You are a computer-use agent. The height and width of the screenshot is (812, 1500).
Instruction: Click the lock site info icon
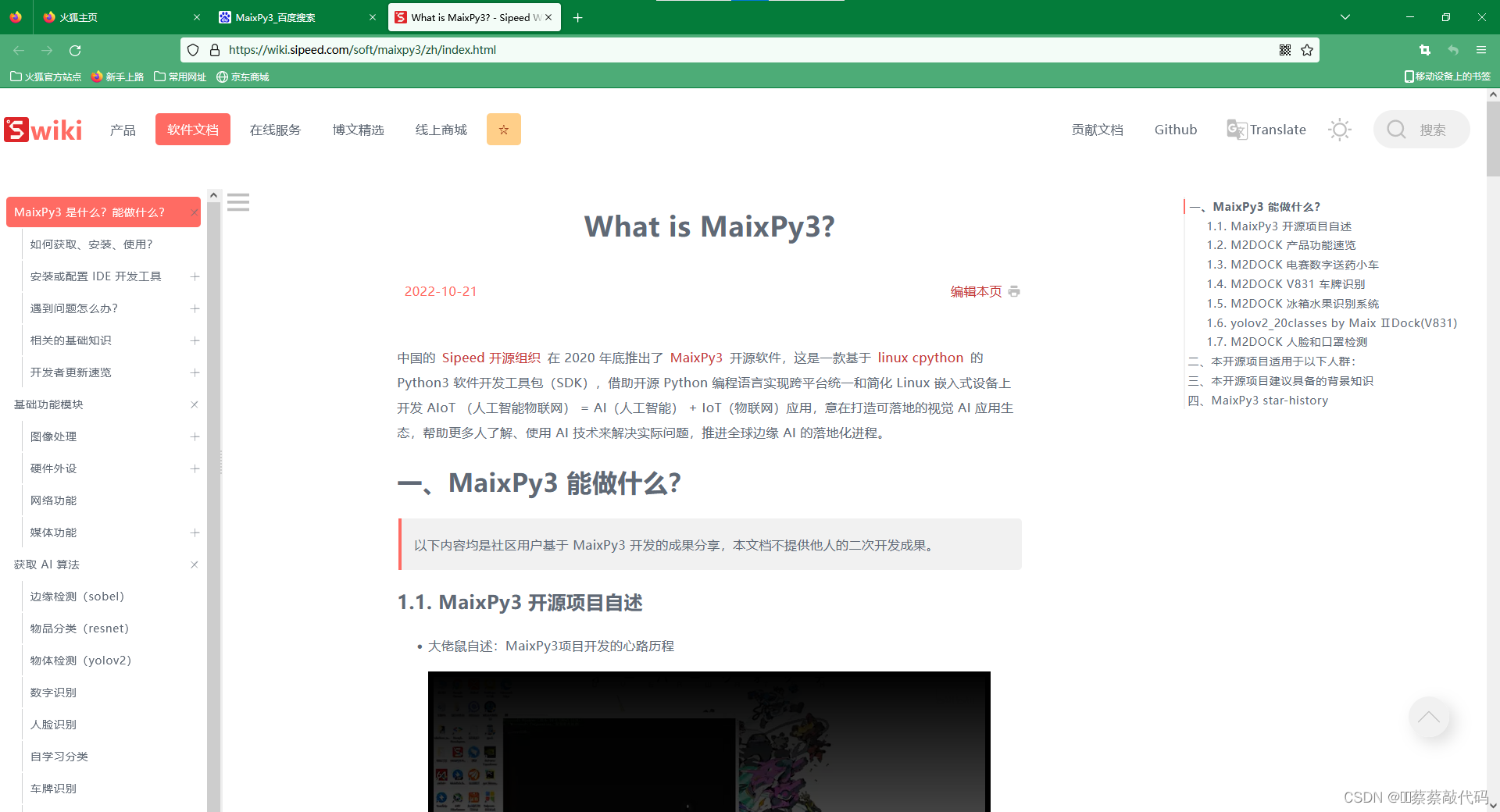tap(215, 50)
